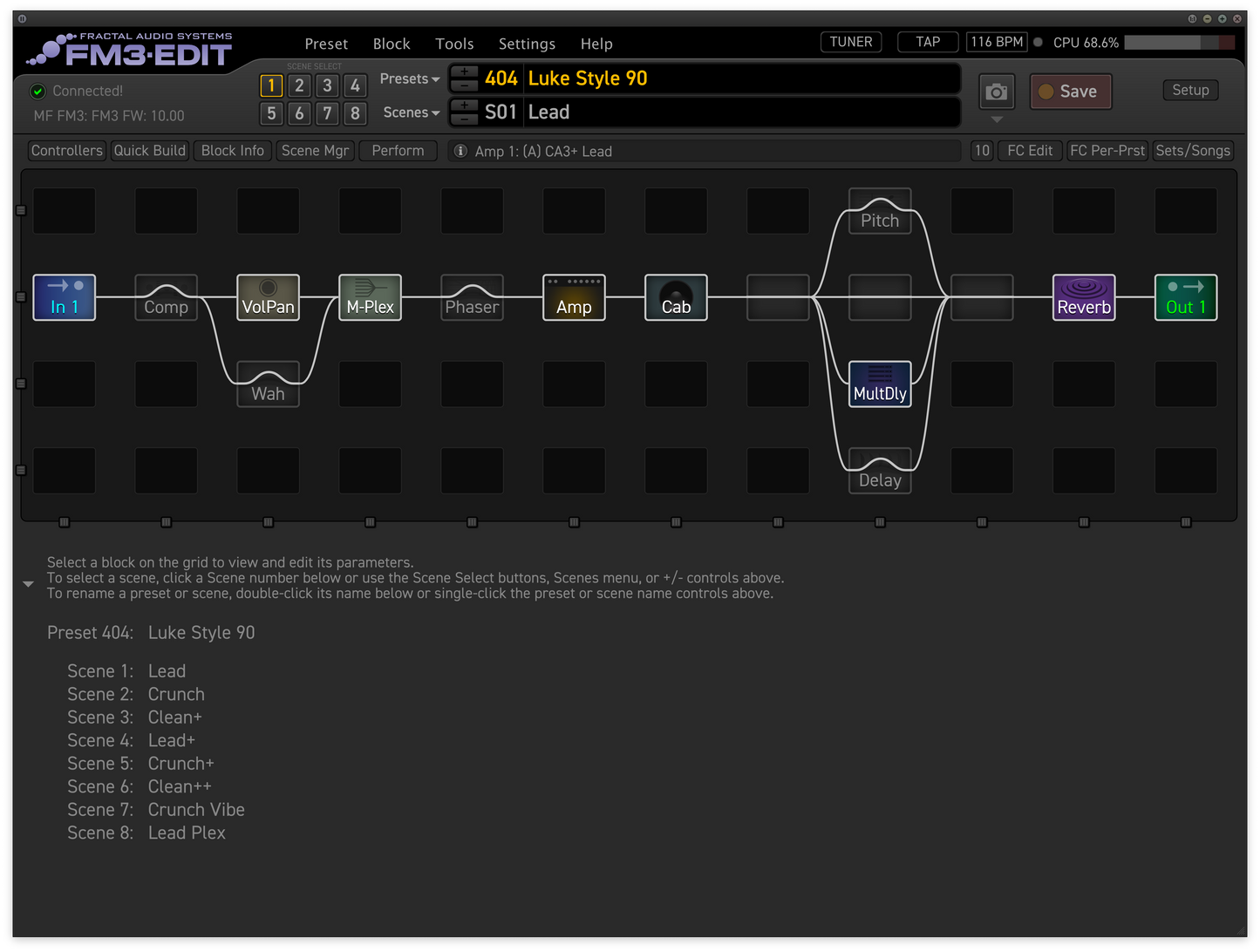1260x952 pixels.
Task: Select the MultDly block
Action: 880,384
